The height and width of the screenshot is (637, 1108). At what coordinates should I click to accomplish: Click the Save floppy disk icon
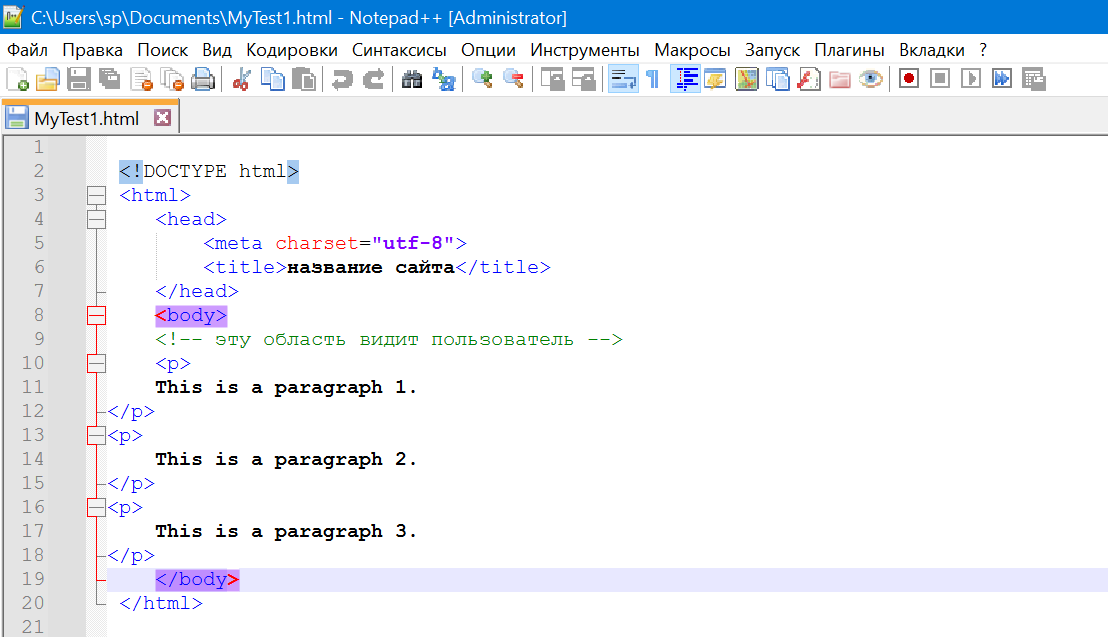(78, 79)
